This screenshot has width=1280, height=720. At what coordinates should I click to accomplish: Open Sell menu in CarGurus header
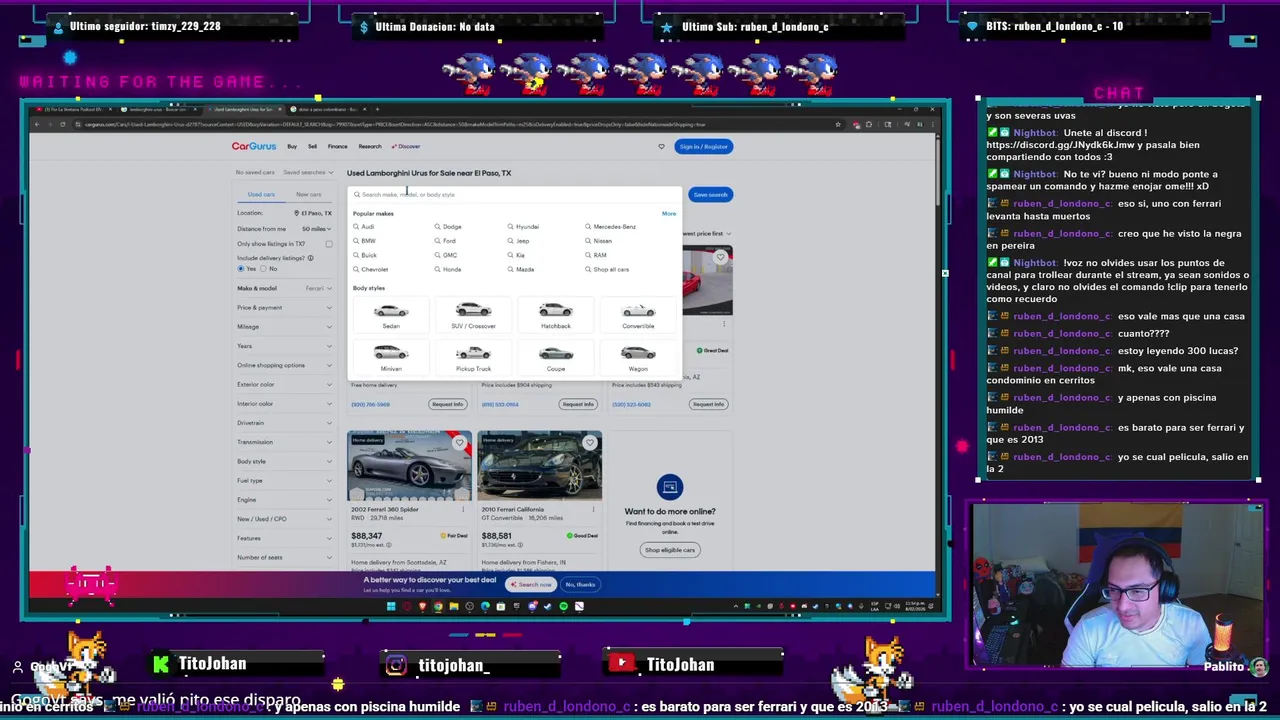pos(312,147)
